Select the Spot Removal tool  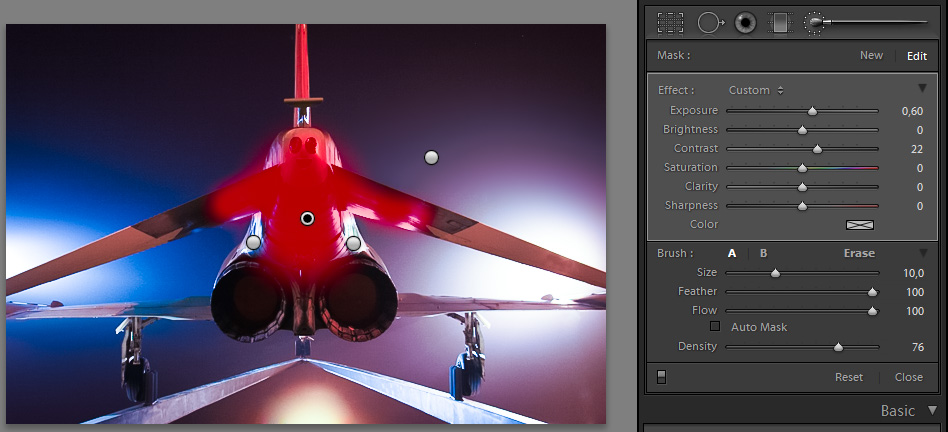[710, 22]
